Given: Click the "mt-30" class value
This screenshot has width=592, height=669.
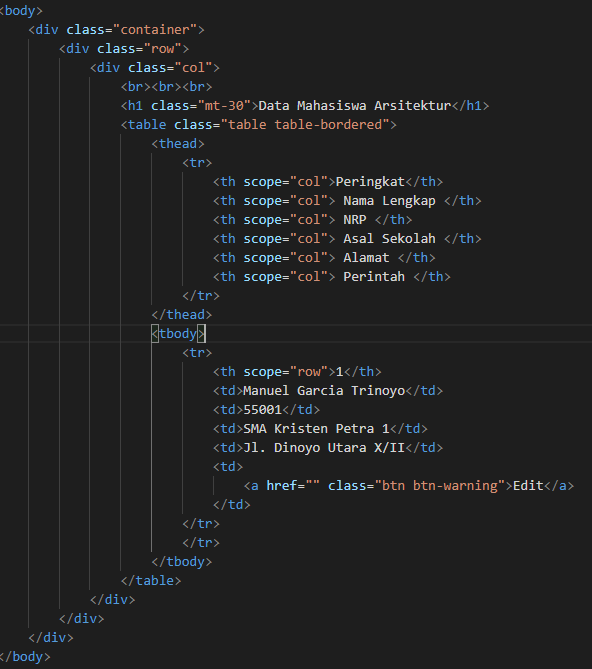Looking at the screenshot, I should click(224, 105).
